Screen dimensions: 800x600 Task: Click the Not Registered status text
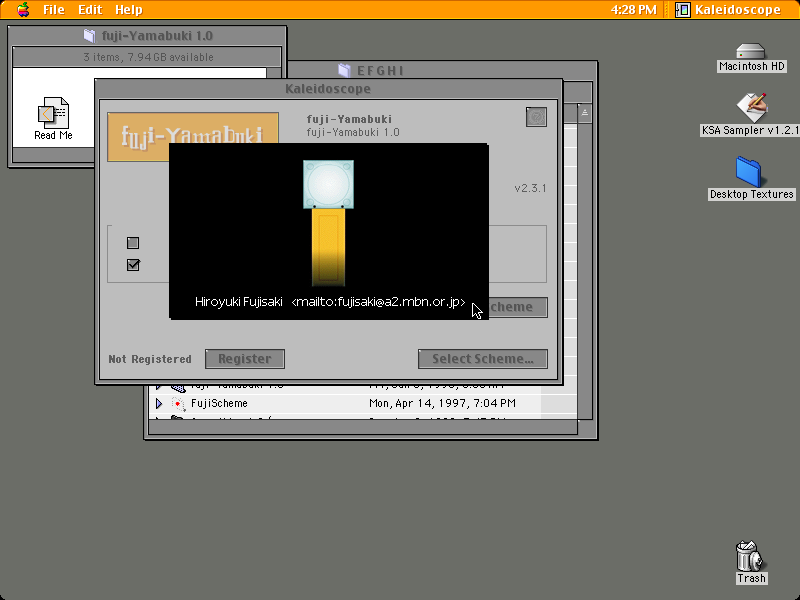point(150,359)
